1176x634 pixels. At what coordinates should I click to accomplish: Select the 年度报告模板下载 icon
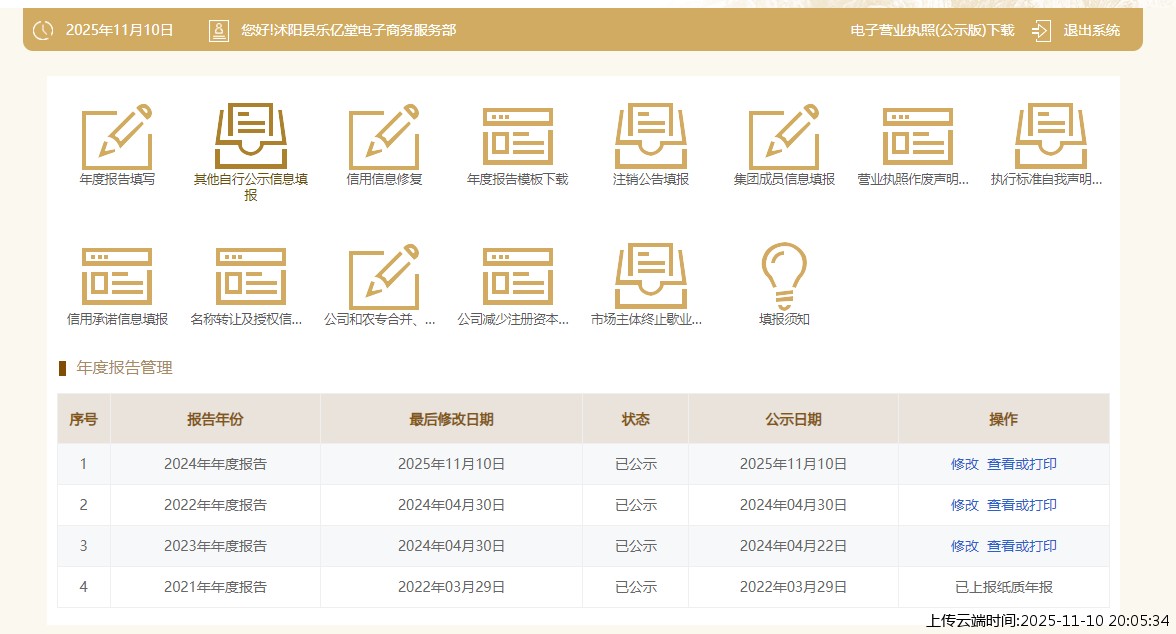click(x=517, y=137)
